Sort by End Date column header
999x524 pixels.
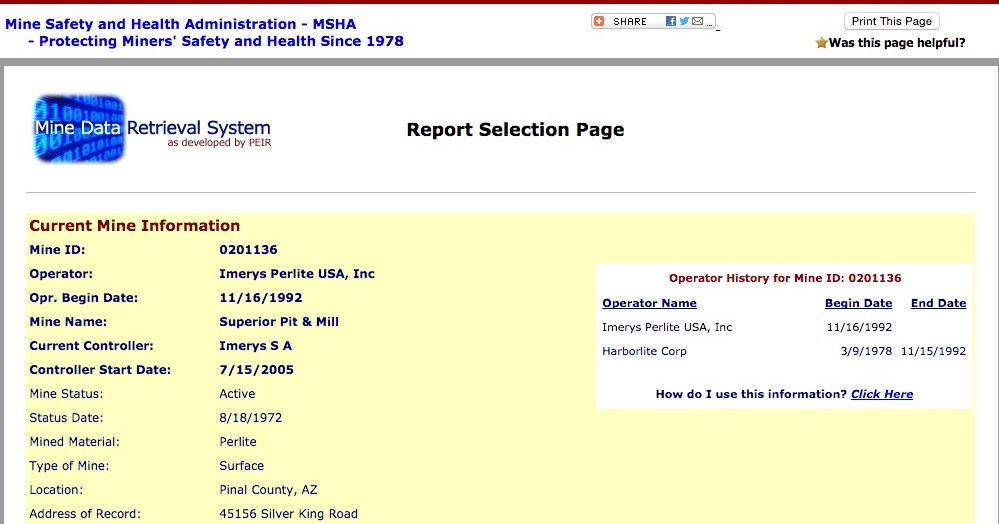938,303
